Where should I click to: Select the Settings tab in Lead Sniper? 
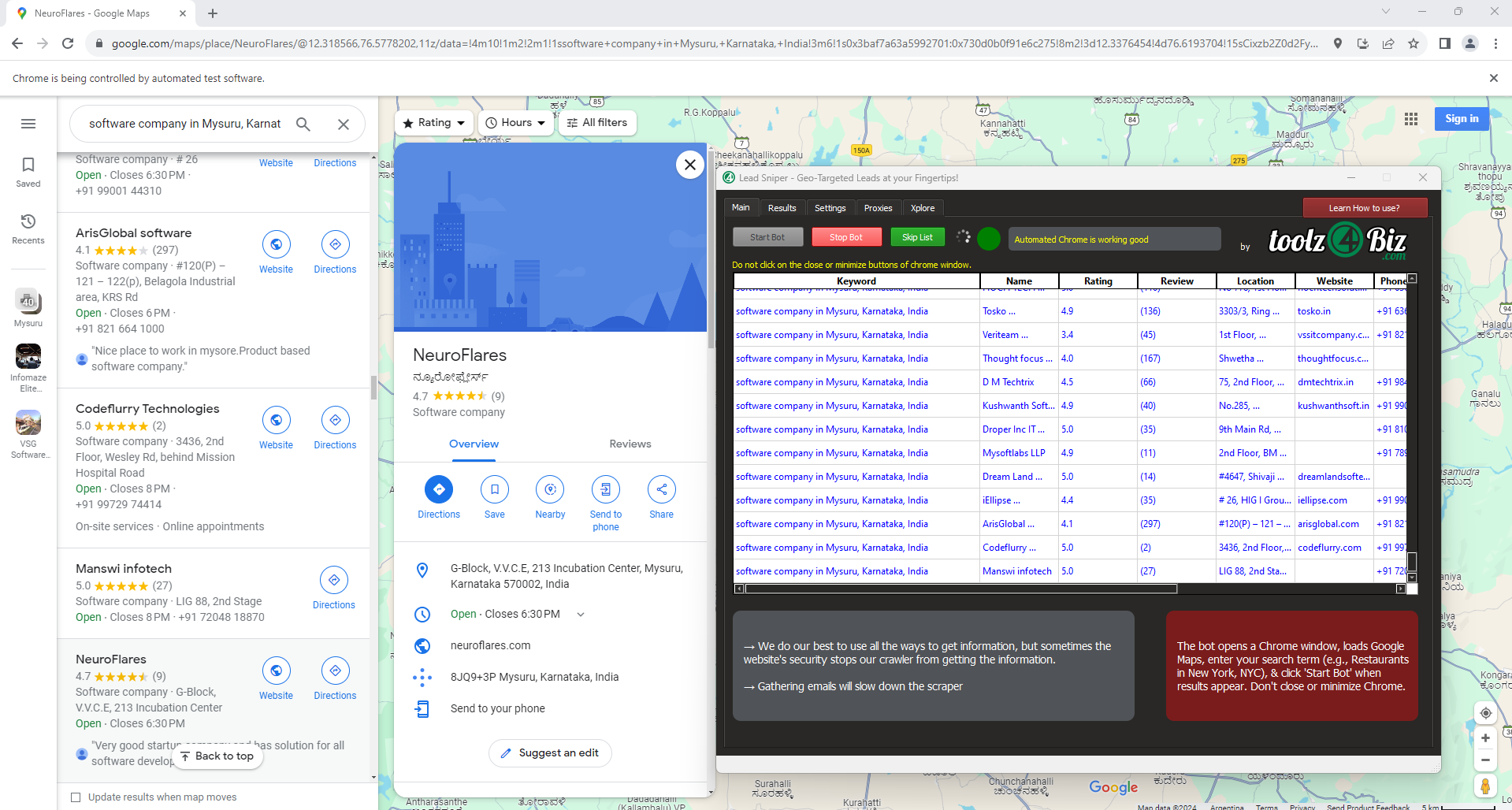830,208
